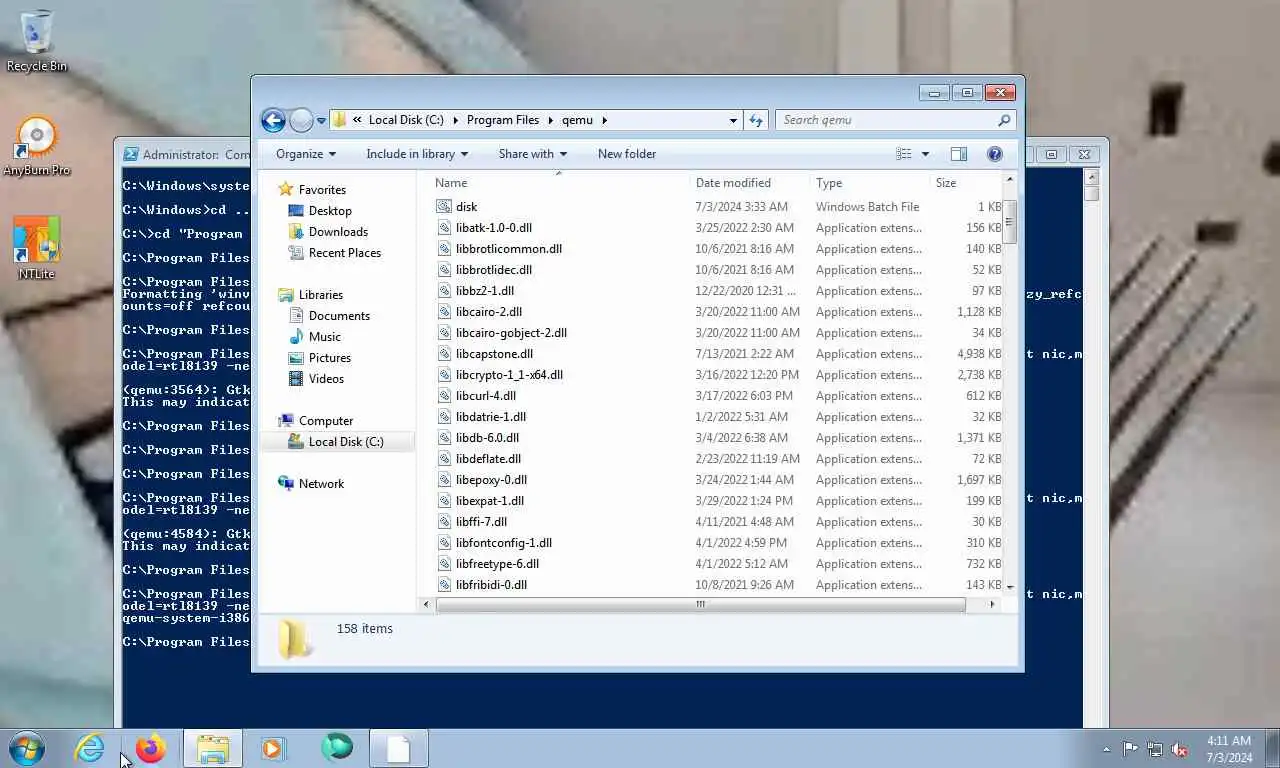This screenshot has height=768, width=1280.
Task: Open the chevron after qemu breadcrumb
Action: [x=604, y=120]
